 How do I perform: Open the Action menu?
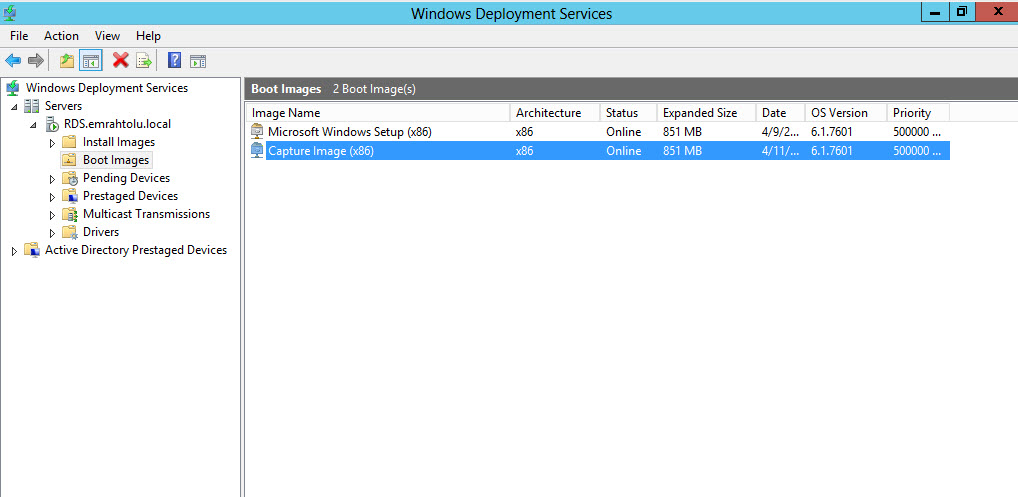tap(61, 36)
